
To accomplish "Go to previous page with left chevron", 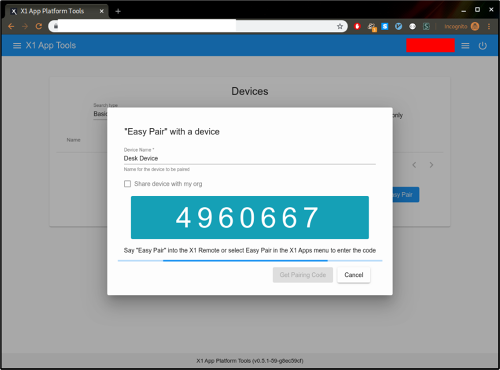I will [414, 165].
